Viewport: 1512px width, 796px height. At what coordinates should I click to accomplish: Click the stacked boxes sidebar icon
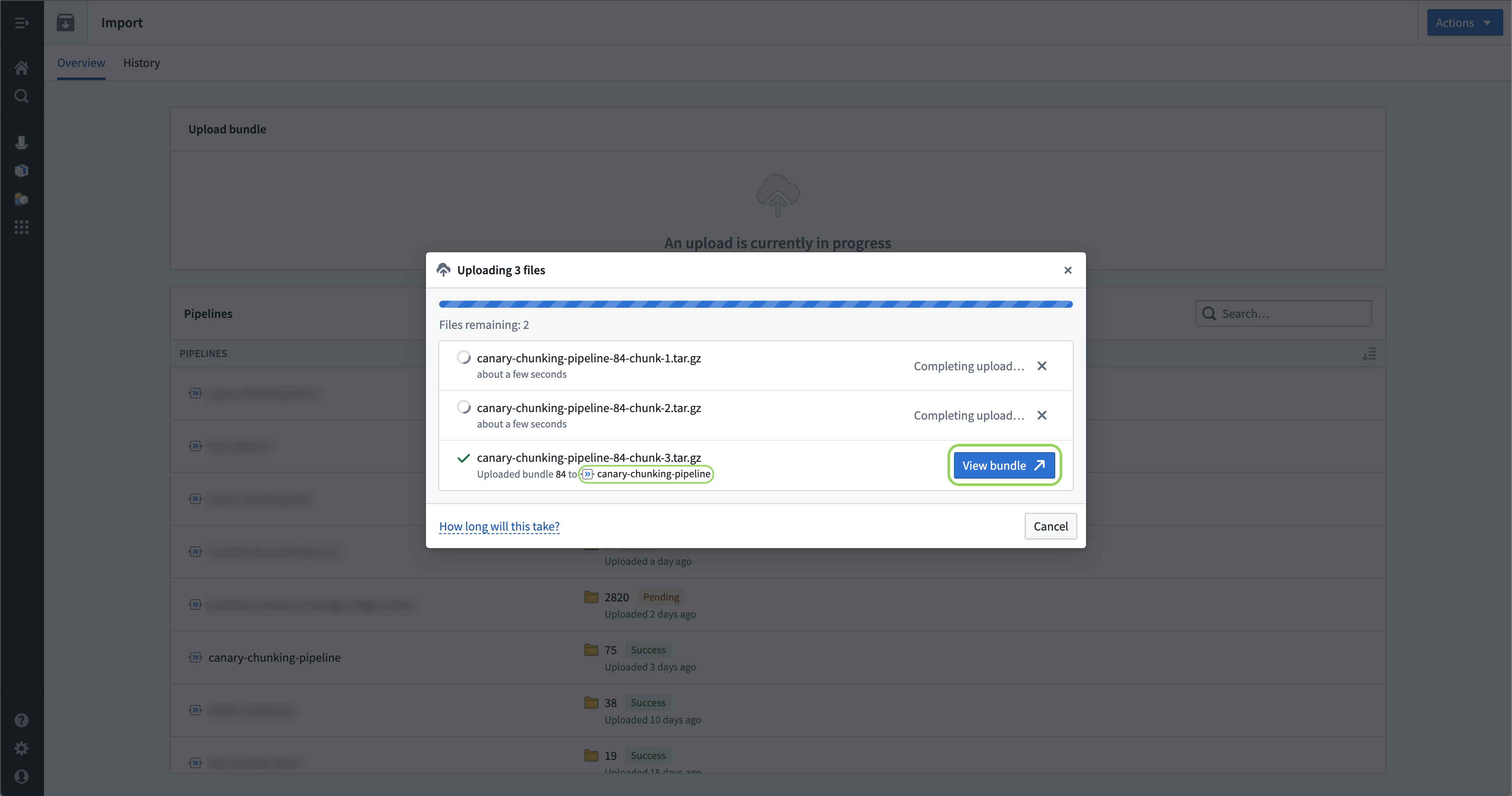pos(22,199)
